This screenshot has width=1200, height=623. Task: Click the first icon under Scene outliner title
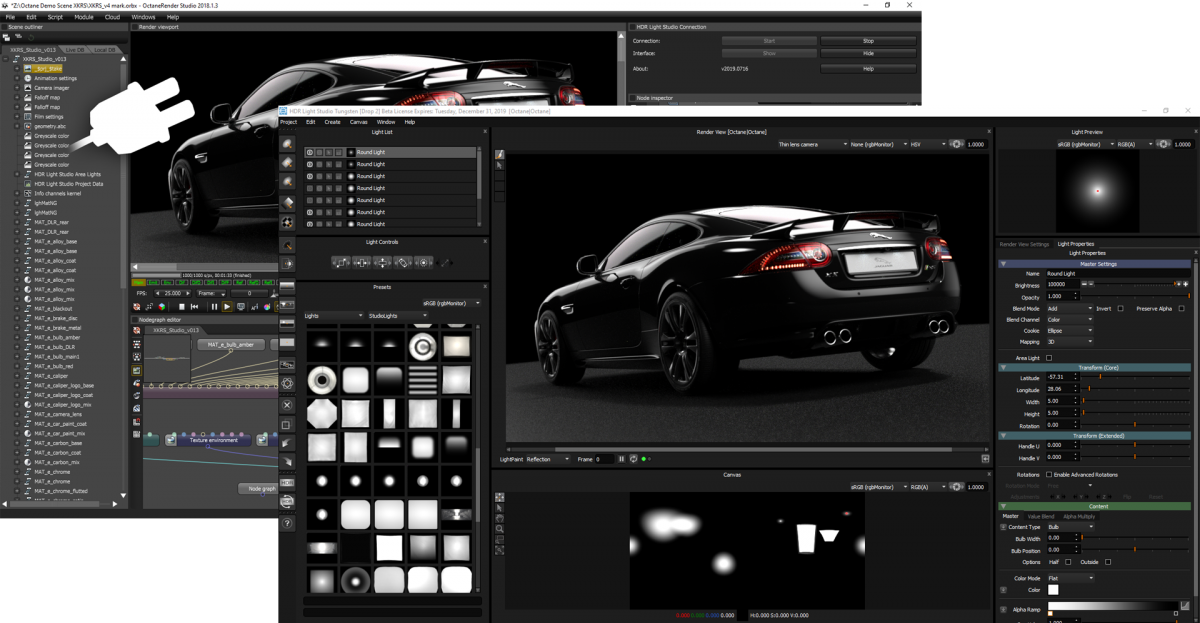pos(6,37)
